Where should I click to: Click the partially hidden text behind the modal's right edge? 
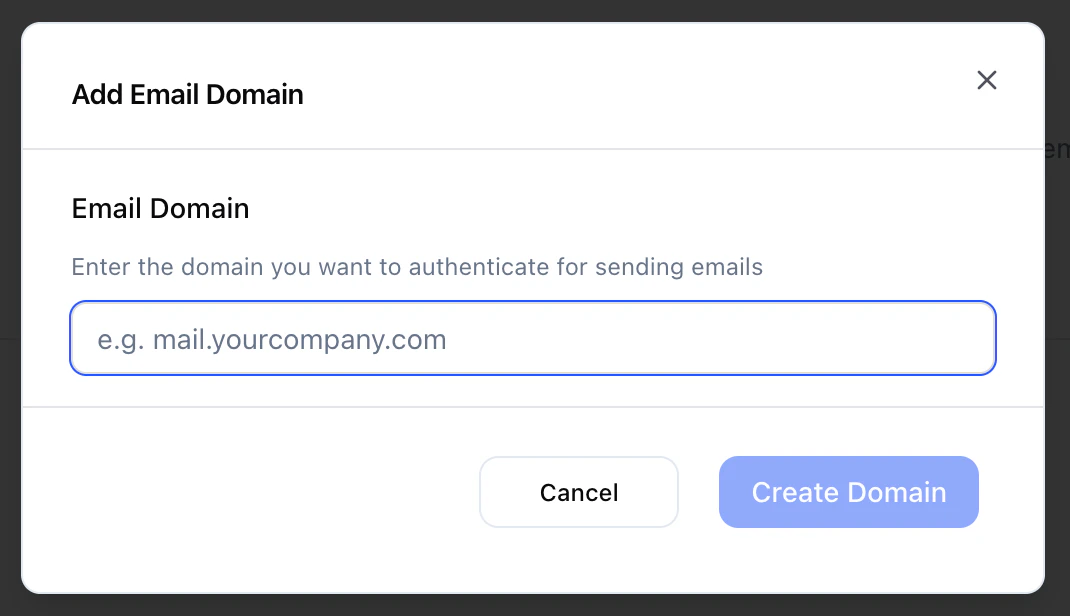1057,149
